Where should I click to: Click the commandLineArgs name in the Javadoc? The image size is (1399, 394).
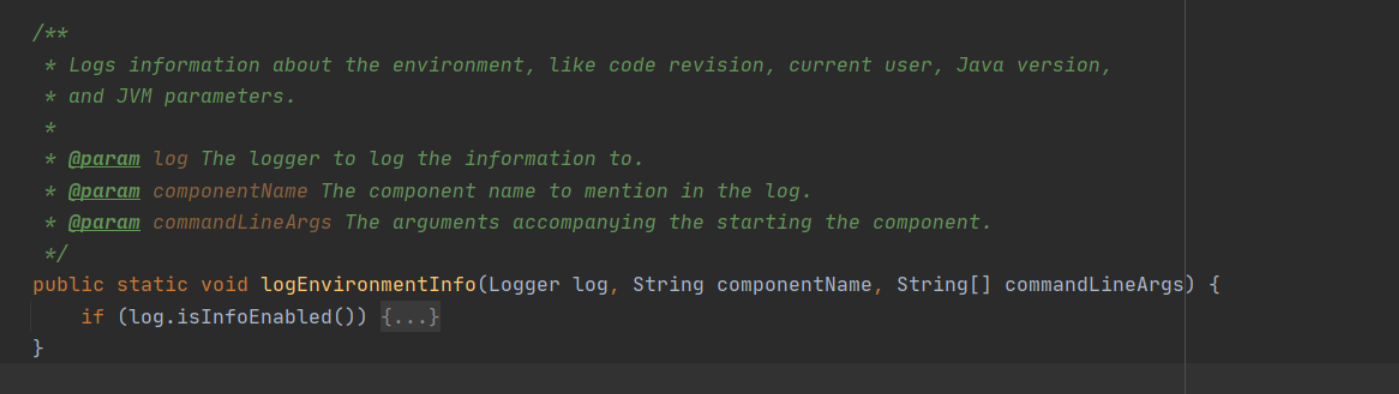242,222
